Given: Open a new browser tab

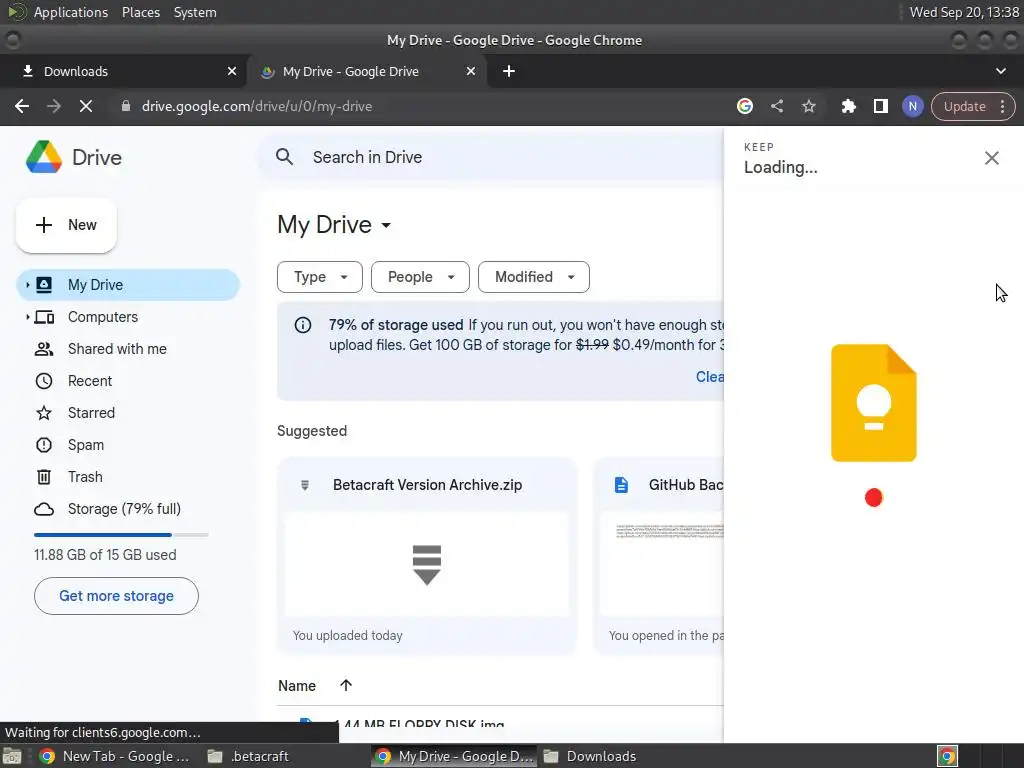Looking at the screenshot, I should [x=509, y=71].
